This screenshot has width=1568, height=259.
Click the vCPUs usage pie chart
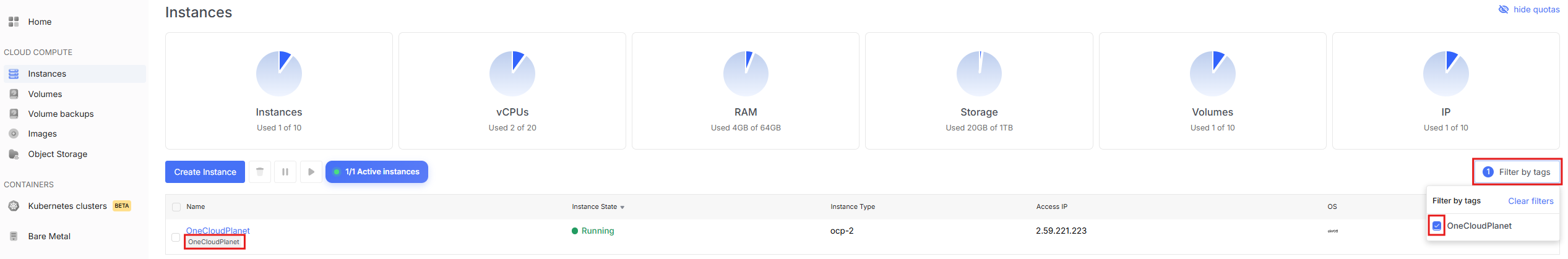coord(512,74)
